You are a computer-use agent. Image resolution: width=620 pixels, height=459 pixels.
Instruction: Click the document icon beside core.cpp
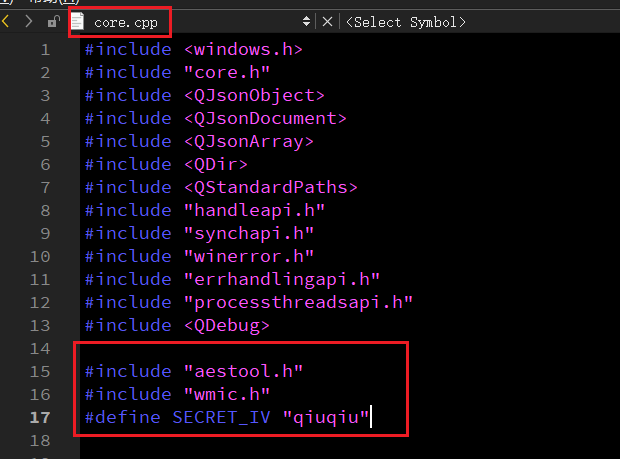pyautogui.click(x=78, y=21)
